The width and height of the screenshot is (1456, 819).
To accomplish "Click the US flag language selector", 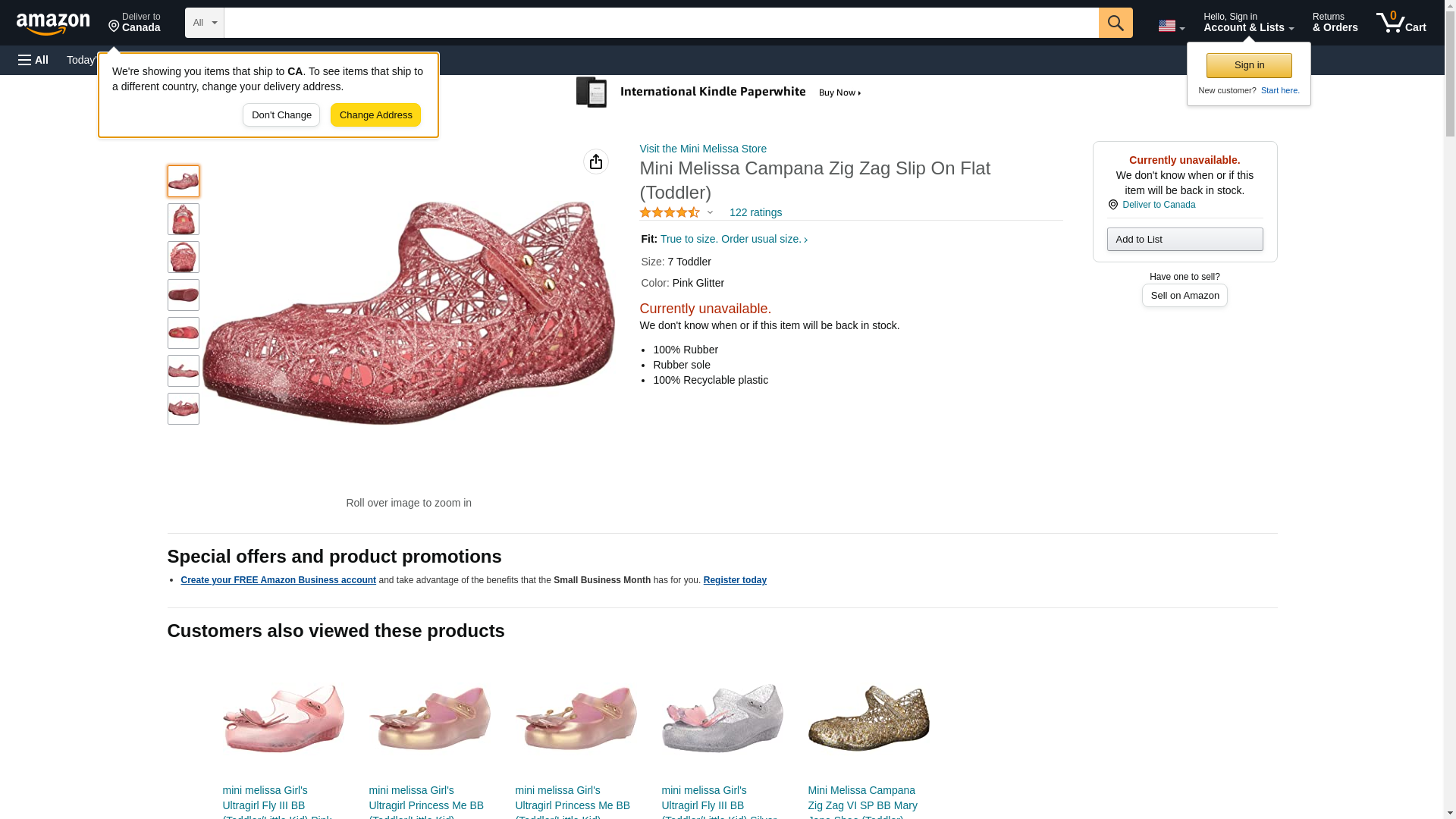I will coord(1170,26).
